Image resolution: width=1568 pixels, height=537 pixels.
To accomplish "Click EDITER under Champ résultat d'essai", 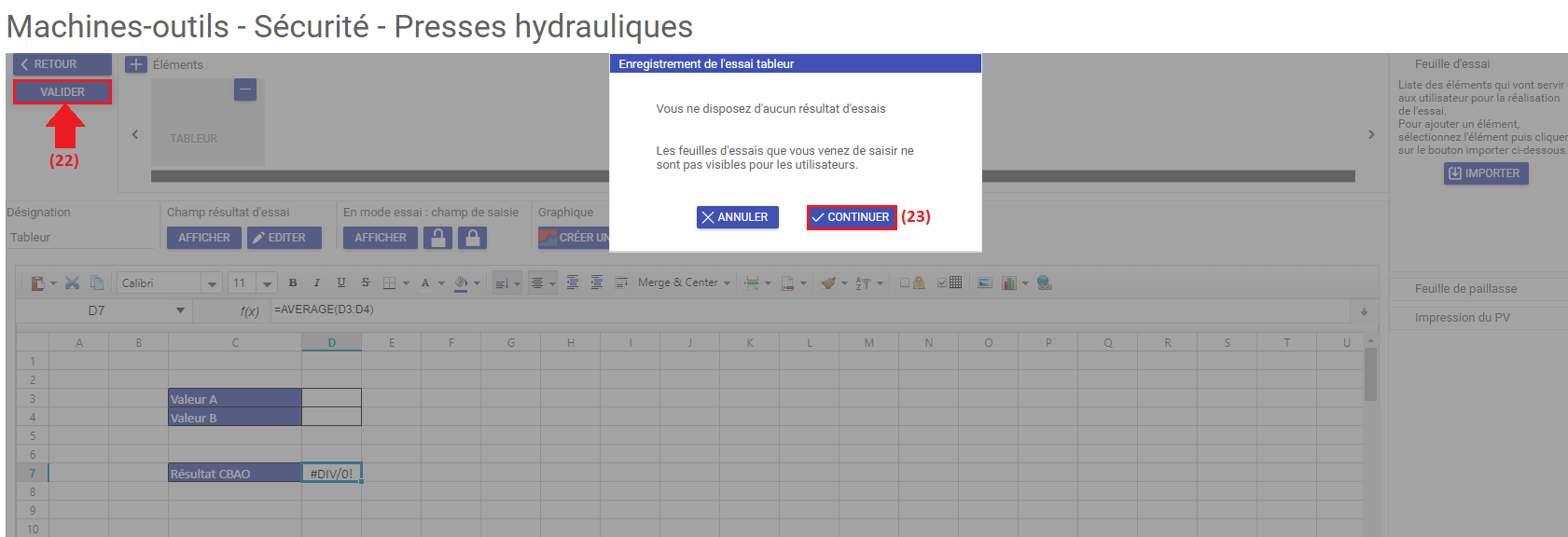I will point(284,238).
